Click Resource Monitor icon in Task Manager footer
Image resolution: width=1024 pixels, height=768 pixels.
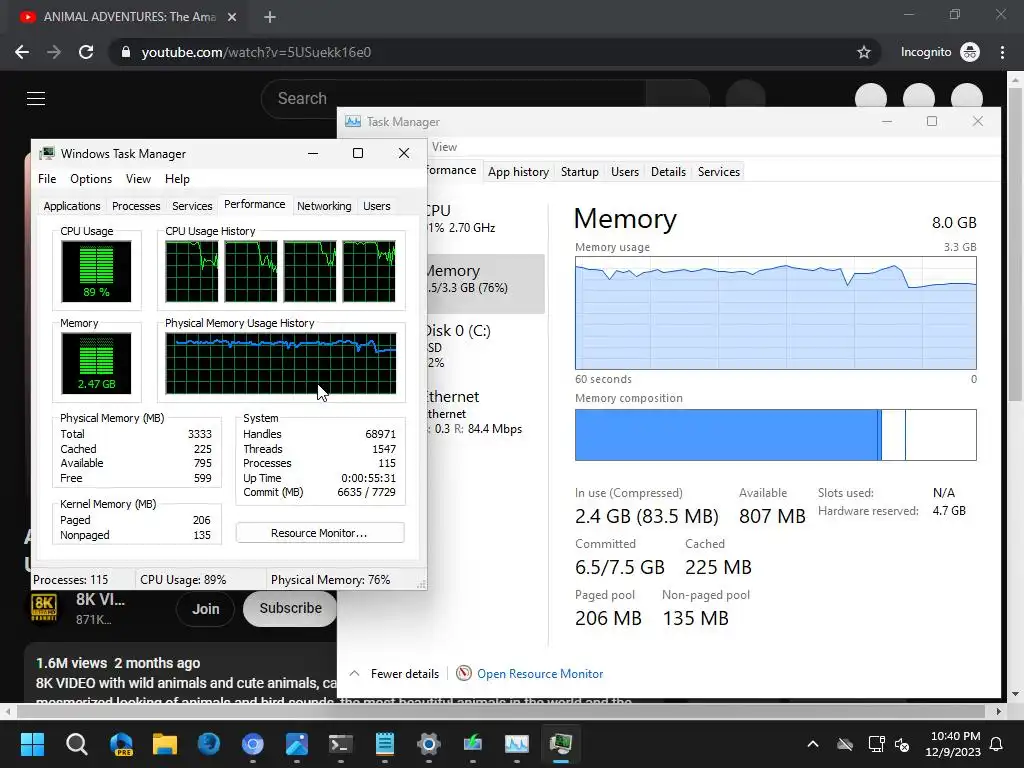(464, 673)
